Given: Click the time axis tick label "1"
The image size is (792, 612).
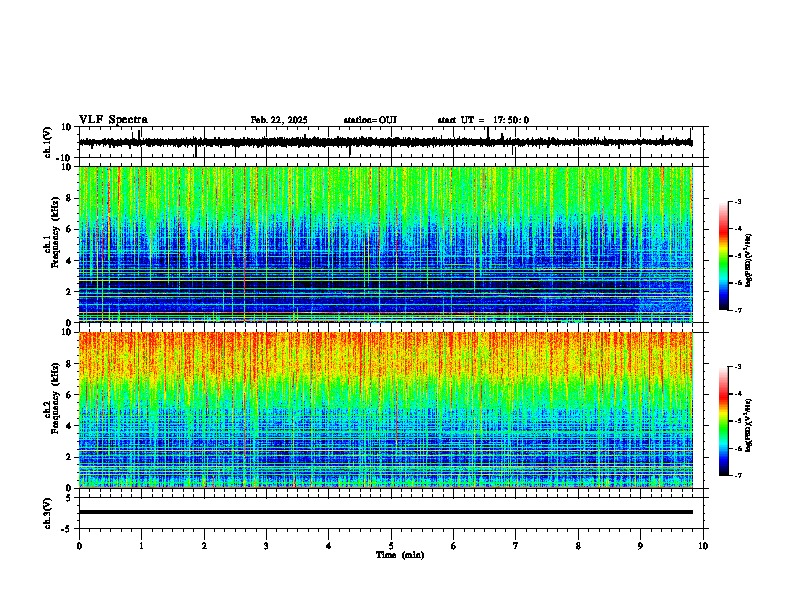Looking at the screenshot, I should [141, 546].
